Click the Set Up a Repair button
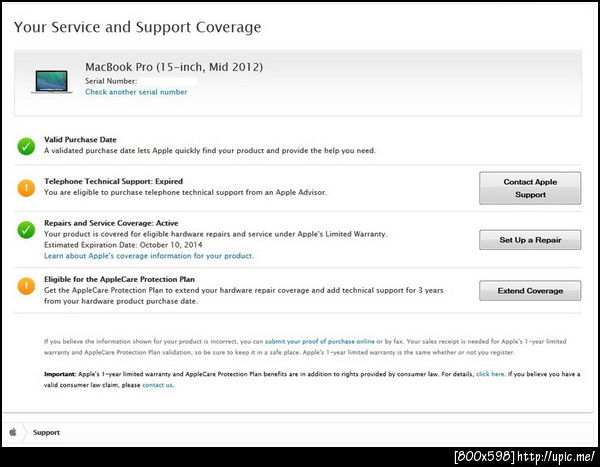The image size is (600, 467). click(x=530, y=240)
